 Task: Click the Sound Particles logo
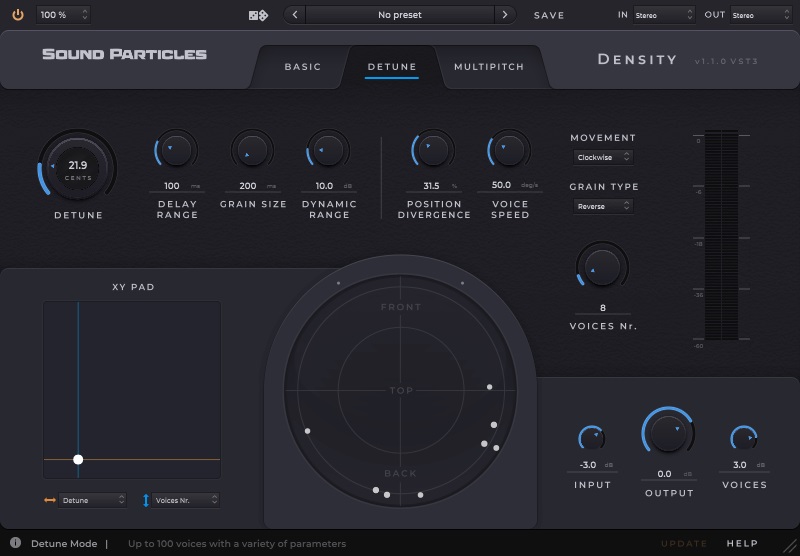pos(125,54)
